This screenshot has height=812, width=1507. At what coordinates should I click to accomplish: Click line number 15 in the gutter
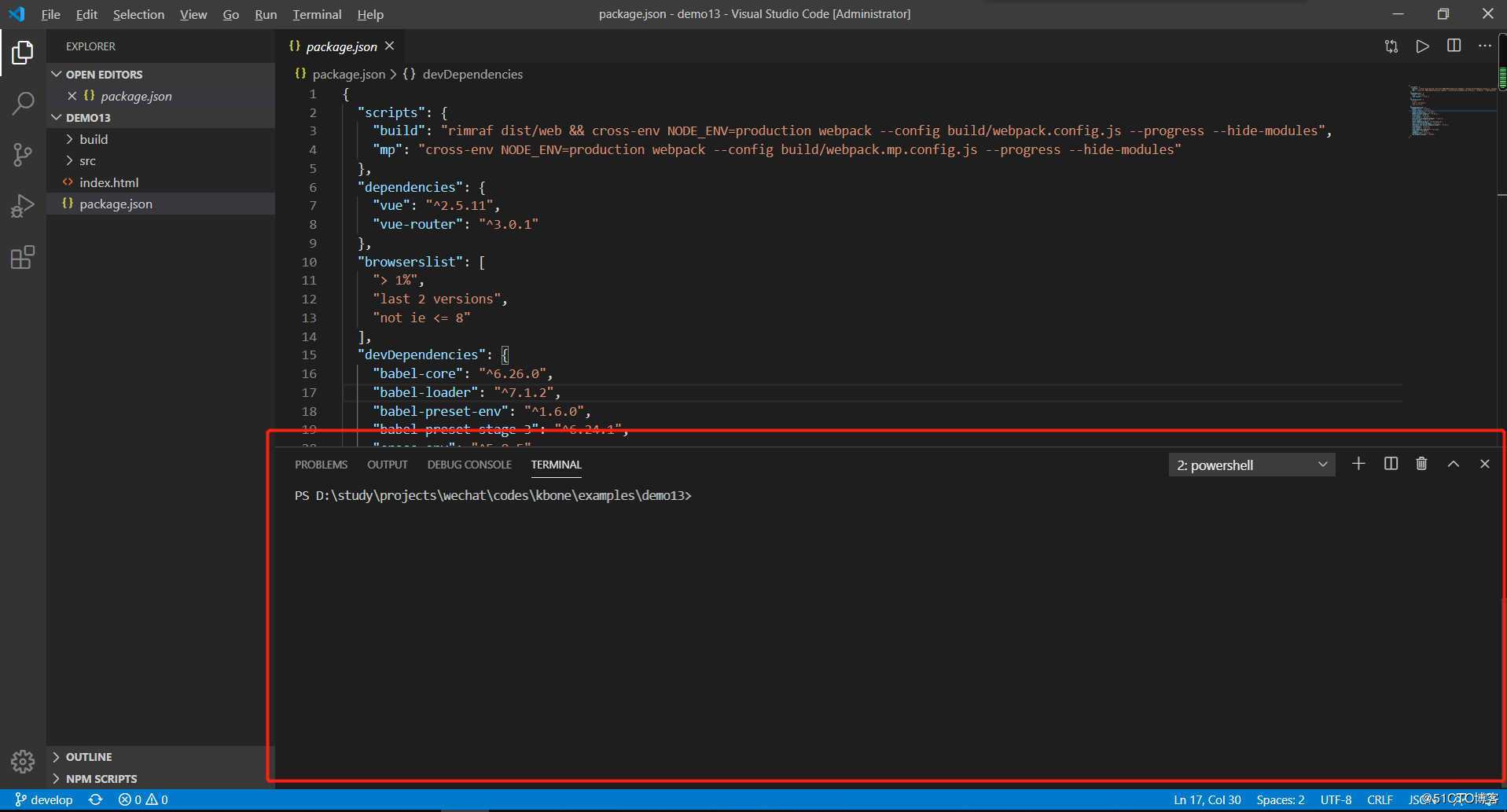(x=309, y=355)
